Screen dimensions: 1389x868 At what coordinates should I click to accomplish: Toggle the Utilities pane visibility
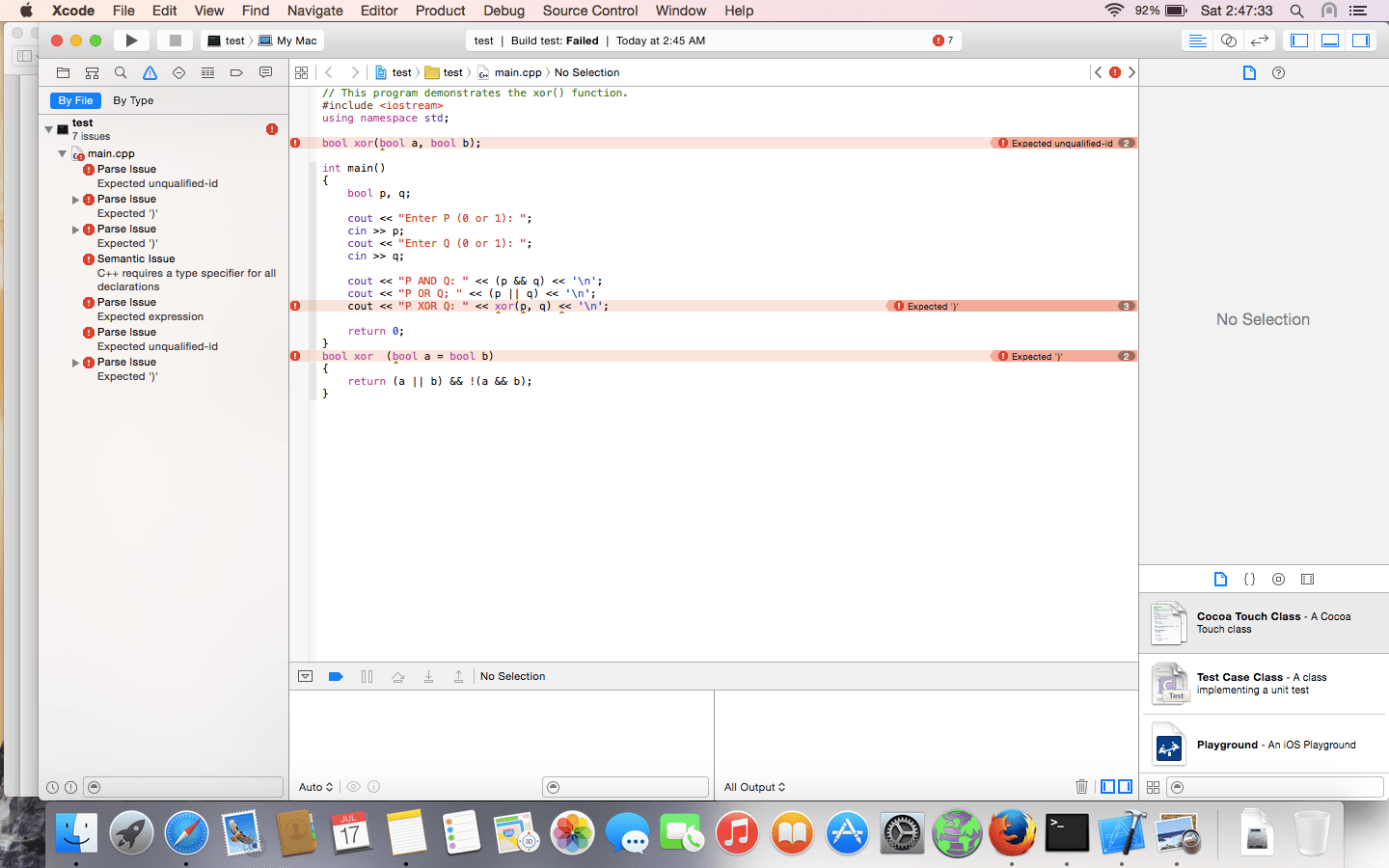pos(1361,41)
